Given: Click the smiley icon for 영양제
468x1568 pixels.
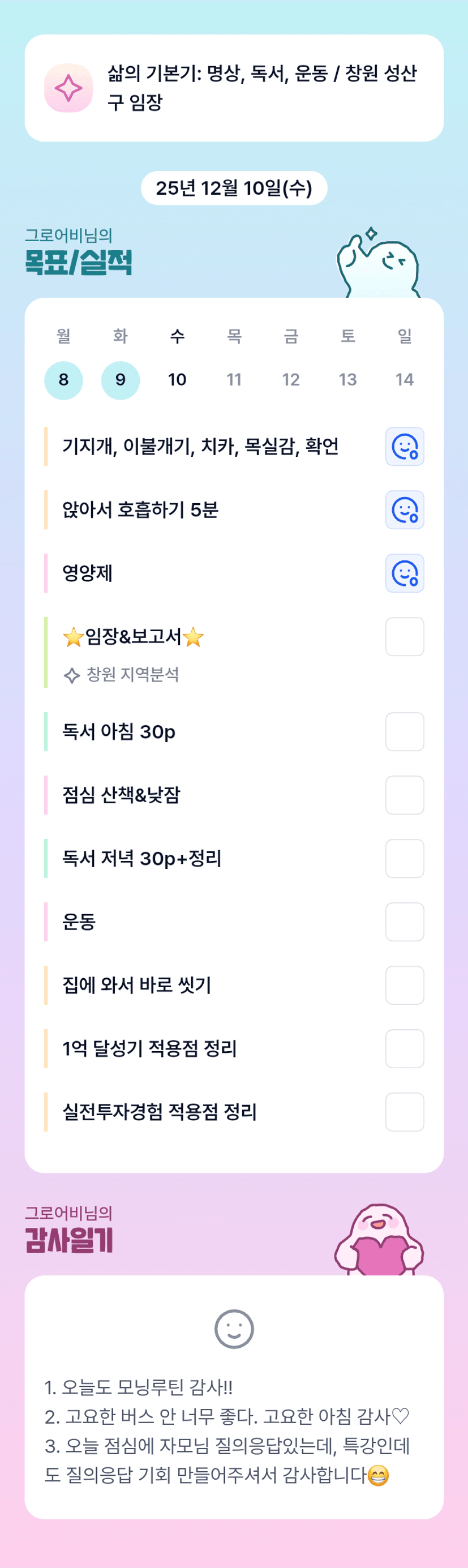Looking at the screenshot, I should pyautogui.click(x=405, y=573).
